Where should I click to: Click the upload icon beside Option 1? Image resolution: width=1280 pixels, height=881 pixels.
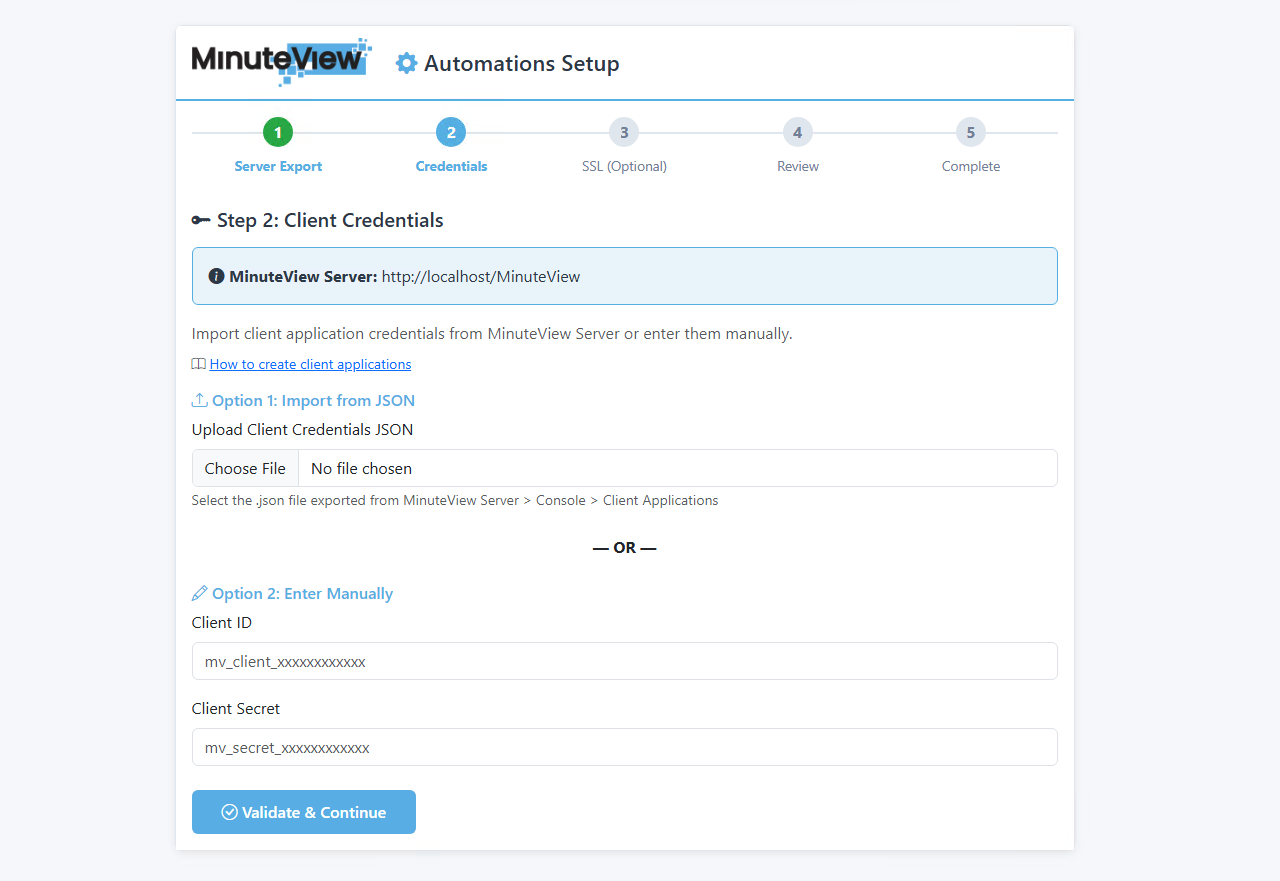(199, 399)
